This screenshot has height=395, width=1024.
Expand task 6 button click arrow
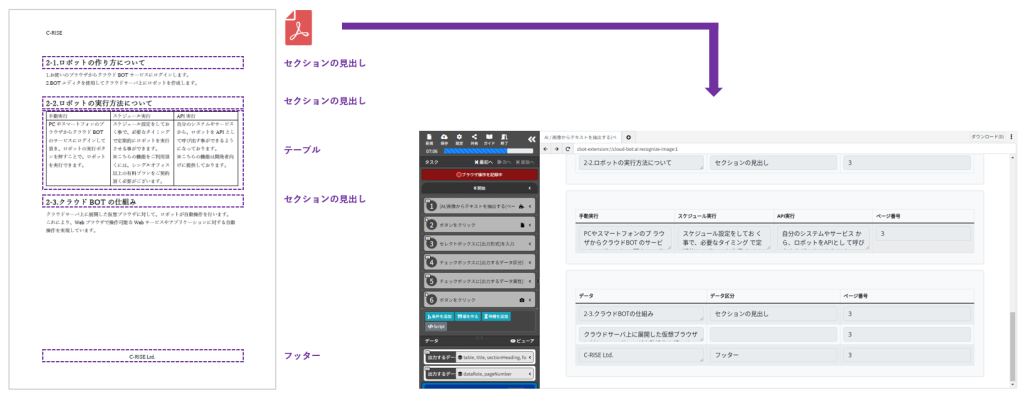530,300
